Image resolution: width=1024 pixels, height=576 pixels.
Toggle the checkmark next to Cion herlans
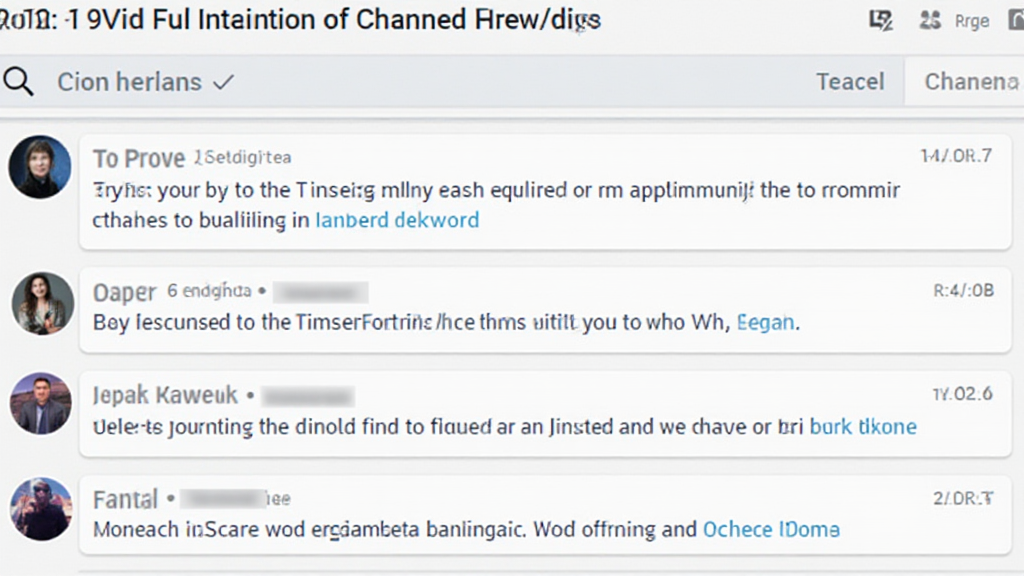click(x=223, y=82)
